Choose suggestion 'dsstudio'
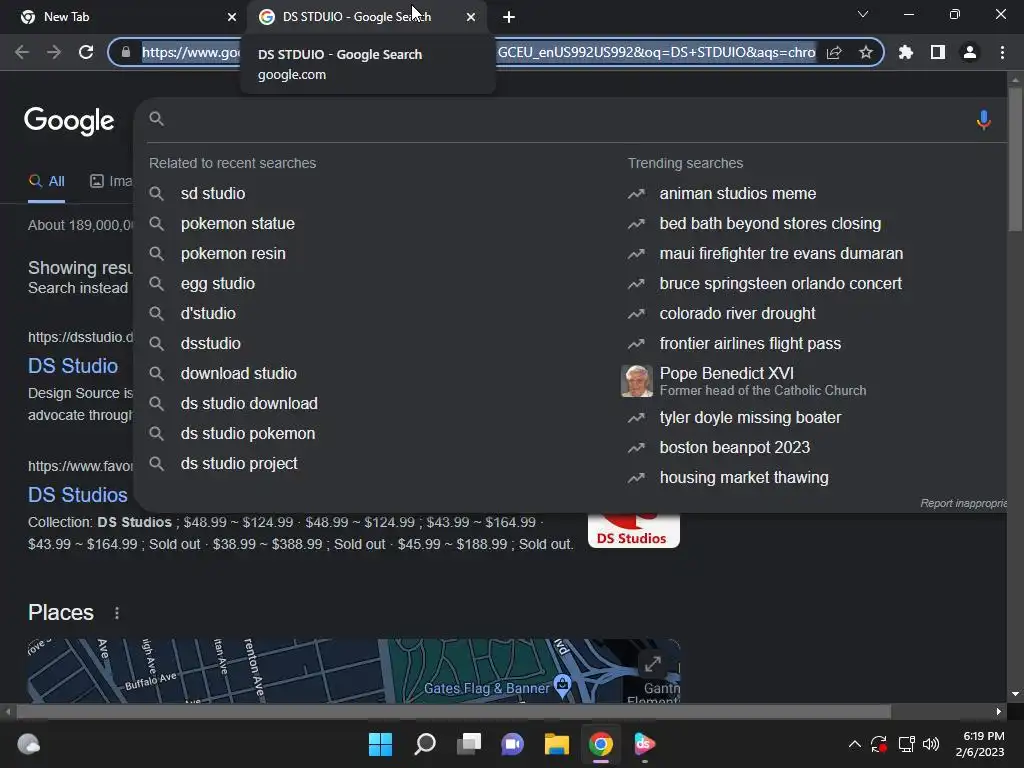This screenshot has width=1024, height=768. pos(210,344)
